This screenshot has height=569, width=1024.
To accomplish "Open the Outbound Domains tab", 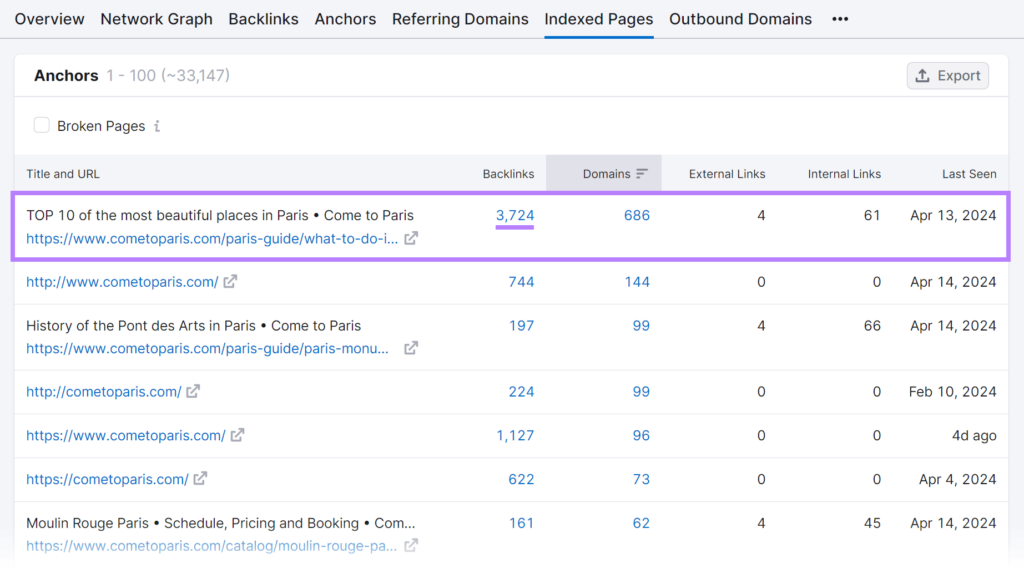I will (741, 19).
